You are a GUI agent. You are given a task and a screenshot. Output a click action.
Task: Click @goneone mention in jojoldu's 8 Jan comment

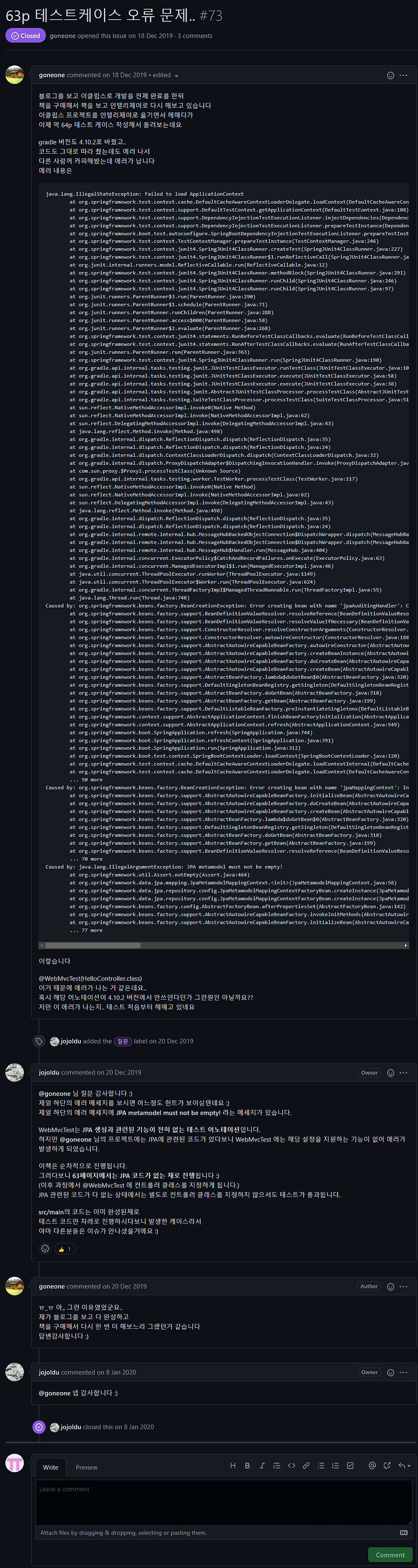55,1393
